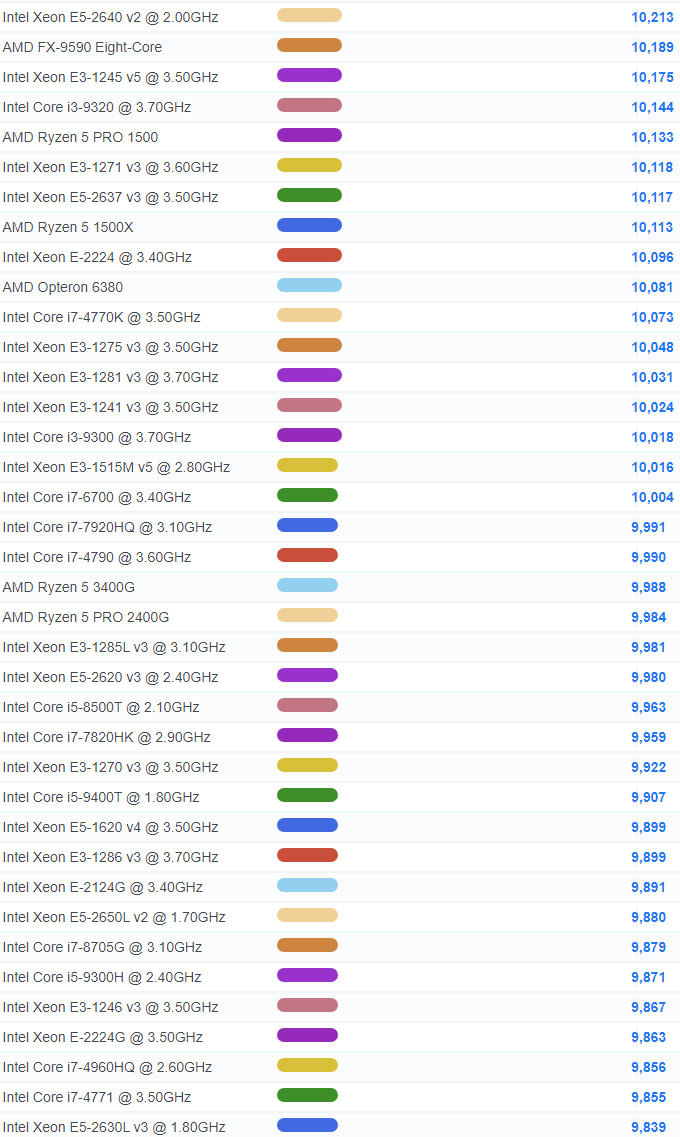Screen dimensions: 680x1137
Task: Click the light blue bar for Opteron 6380
Action: pyautogui.click(x=310, y=285)
